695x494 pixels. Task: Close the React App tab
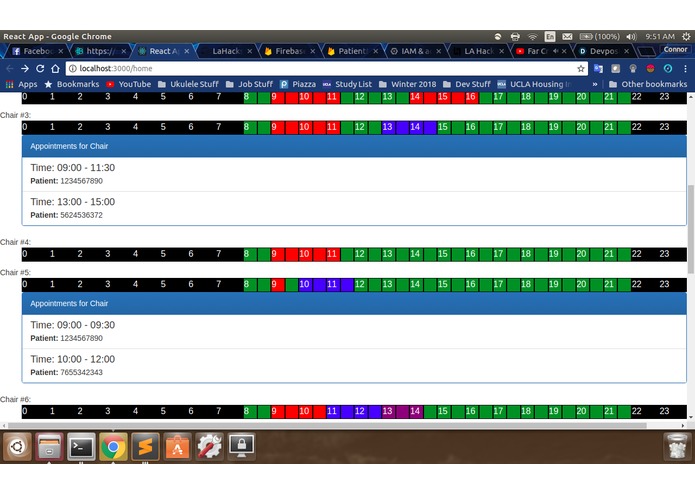[187, 51]
